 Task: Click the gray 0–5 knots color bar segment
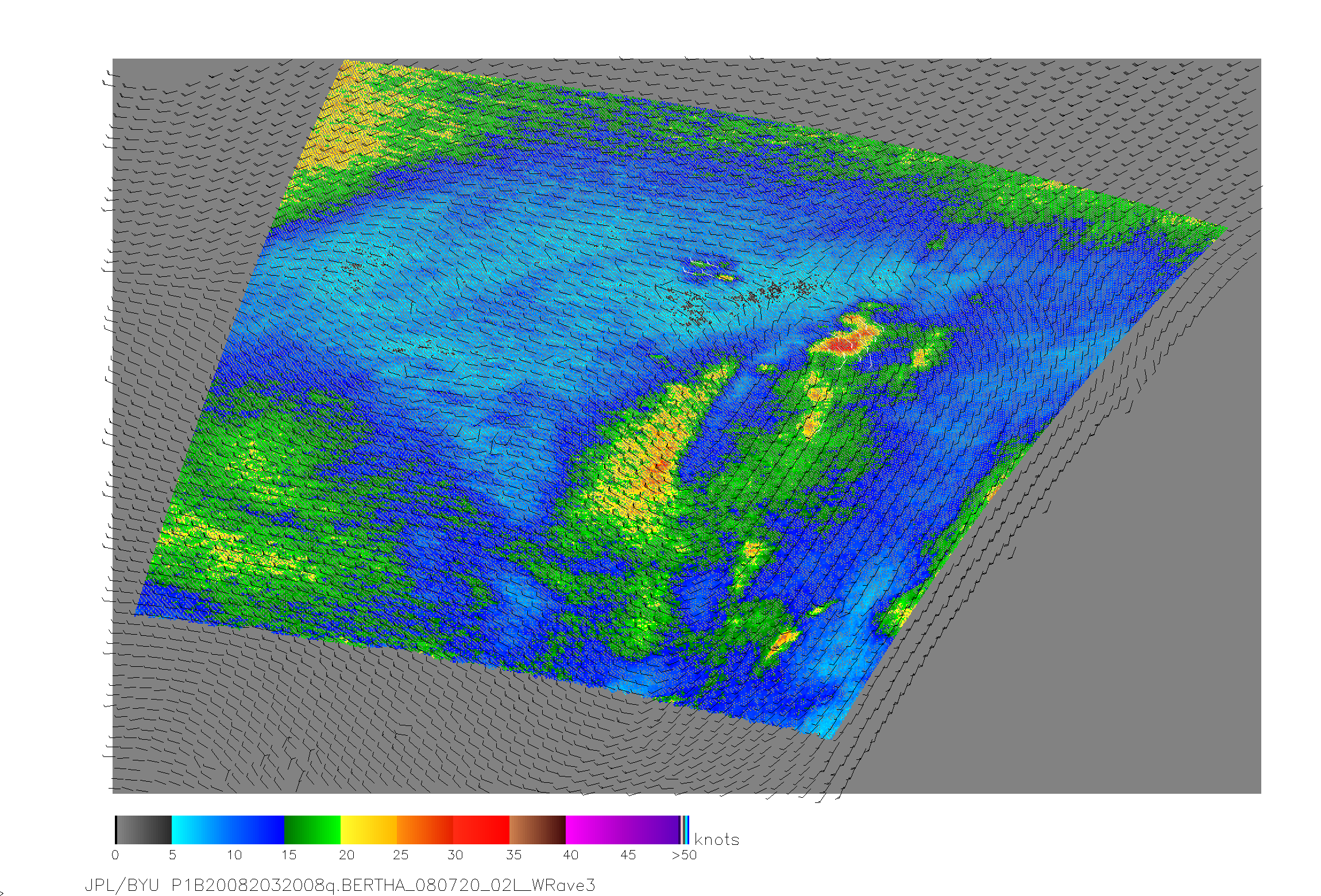click(144, 830)
